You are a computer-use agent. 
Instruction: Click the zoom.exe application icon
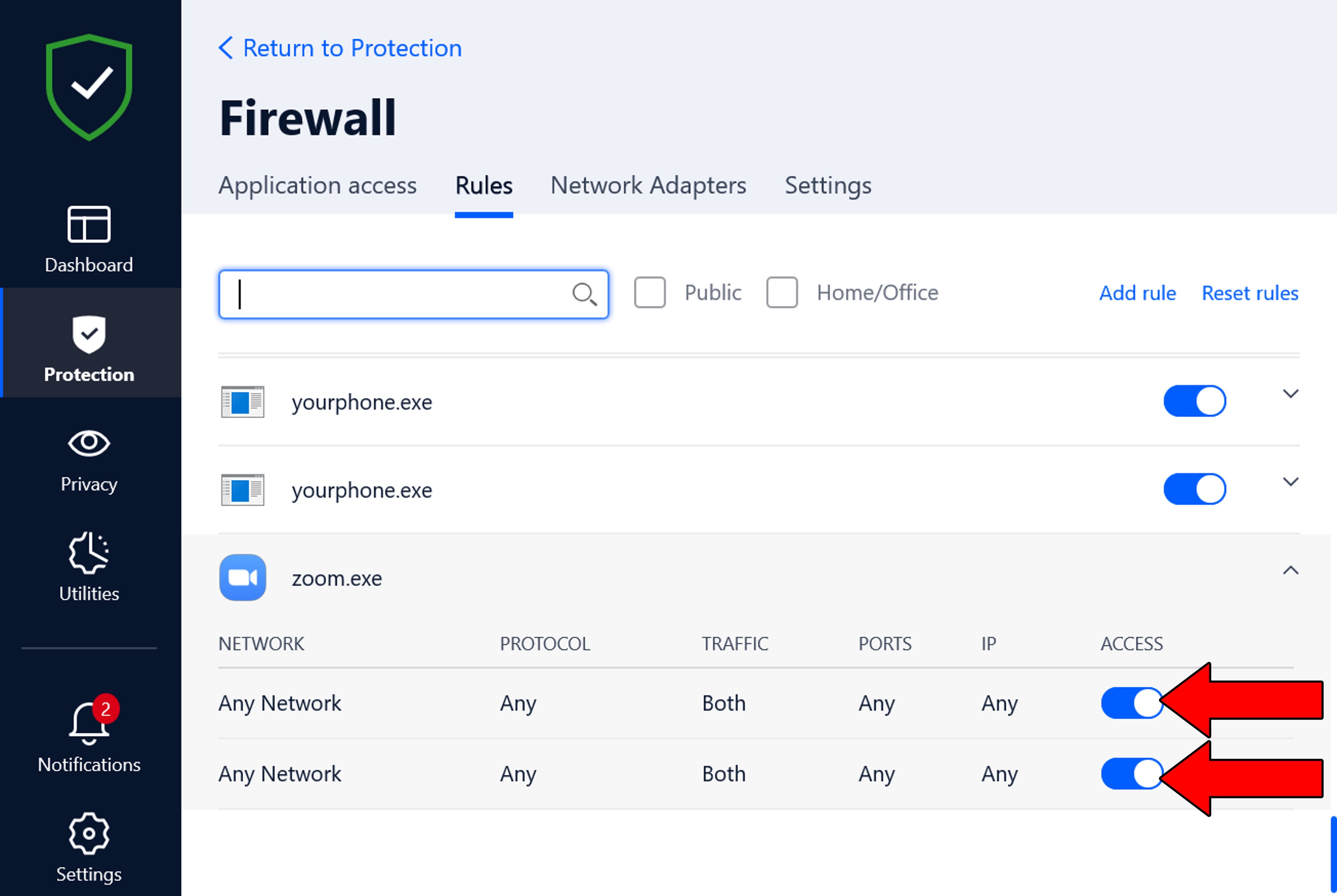tap(242, 578)
